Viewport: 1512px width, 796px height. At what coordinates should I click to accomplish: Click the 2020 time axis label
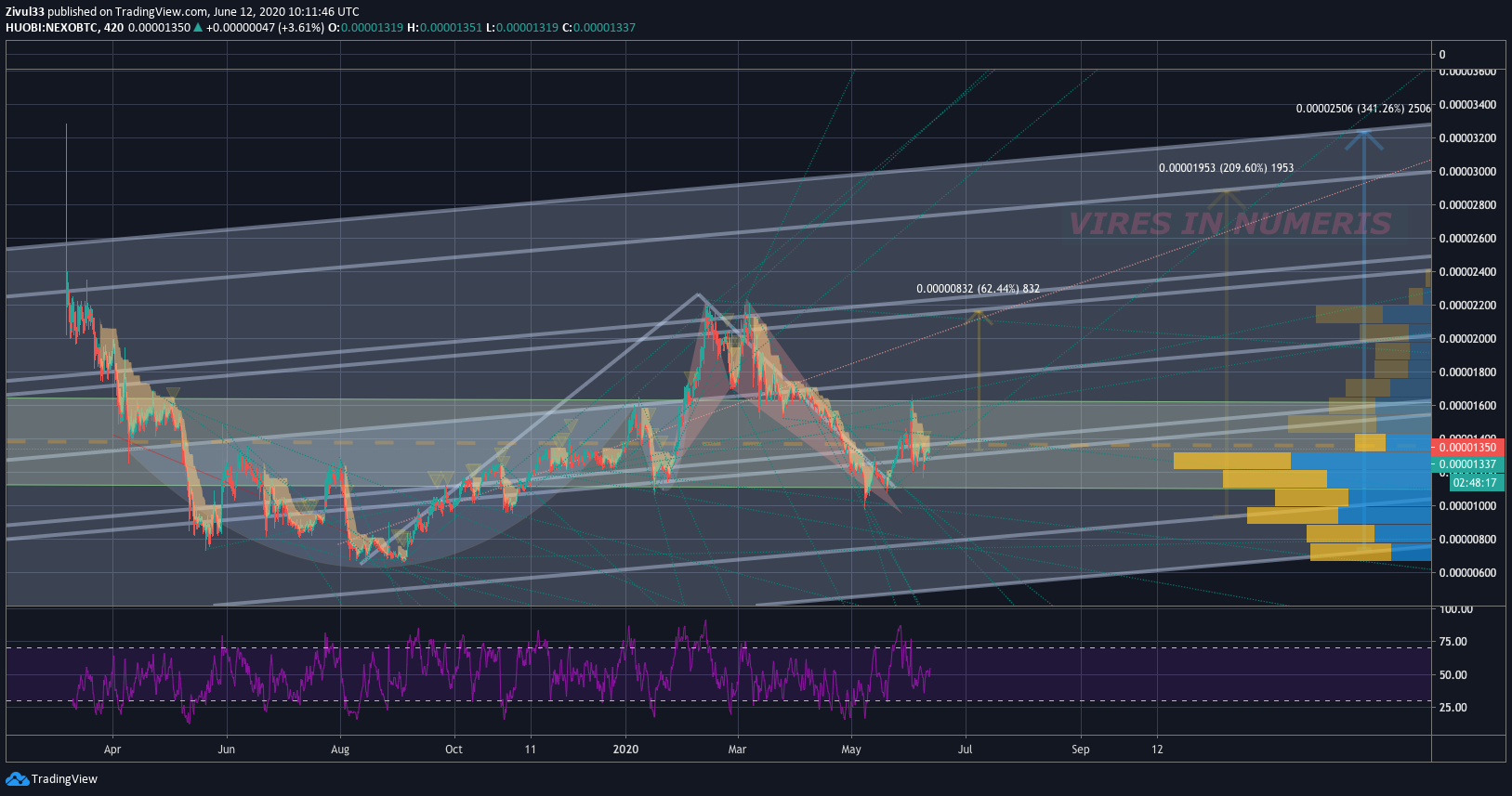[x=626, y=750]
